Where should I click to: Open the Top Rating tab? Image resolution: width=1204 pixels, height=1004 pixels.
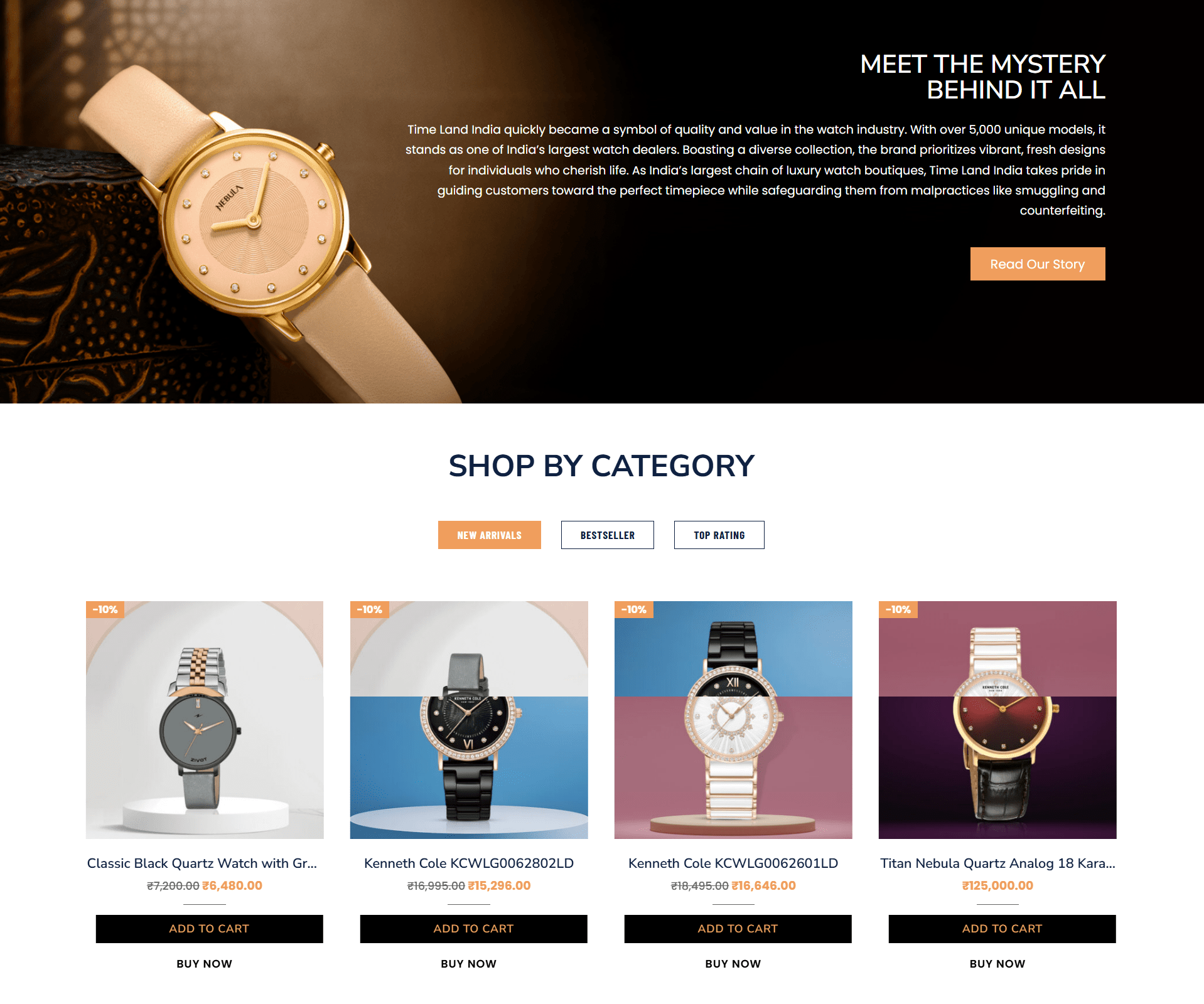719,535
